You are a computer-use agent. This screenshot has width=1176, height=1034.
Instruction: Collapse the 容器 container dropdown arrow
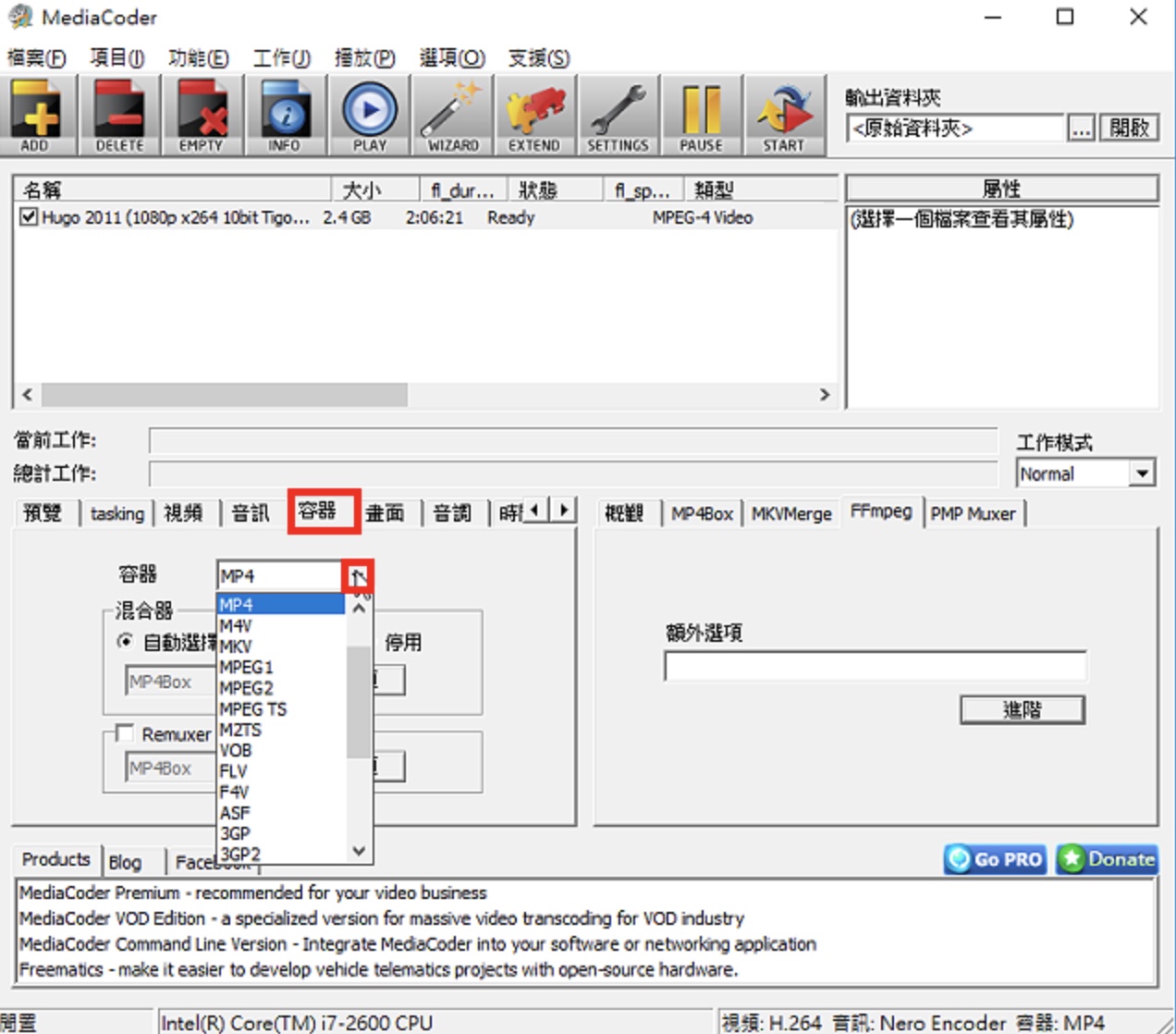(358, 575)
